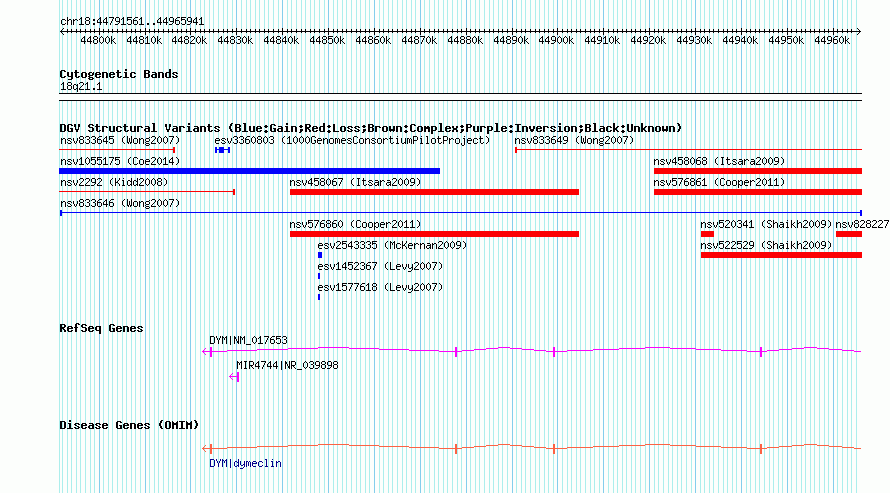The width and height of the screenshot is (890, 493).
Task: Click the small blue esv2543335 marker
Action: [x=320, y=255]
